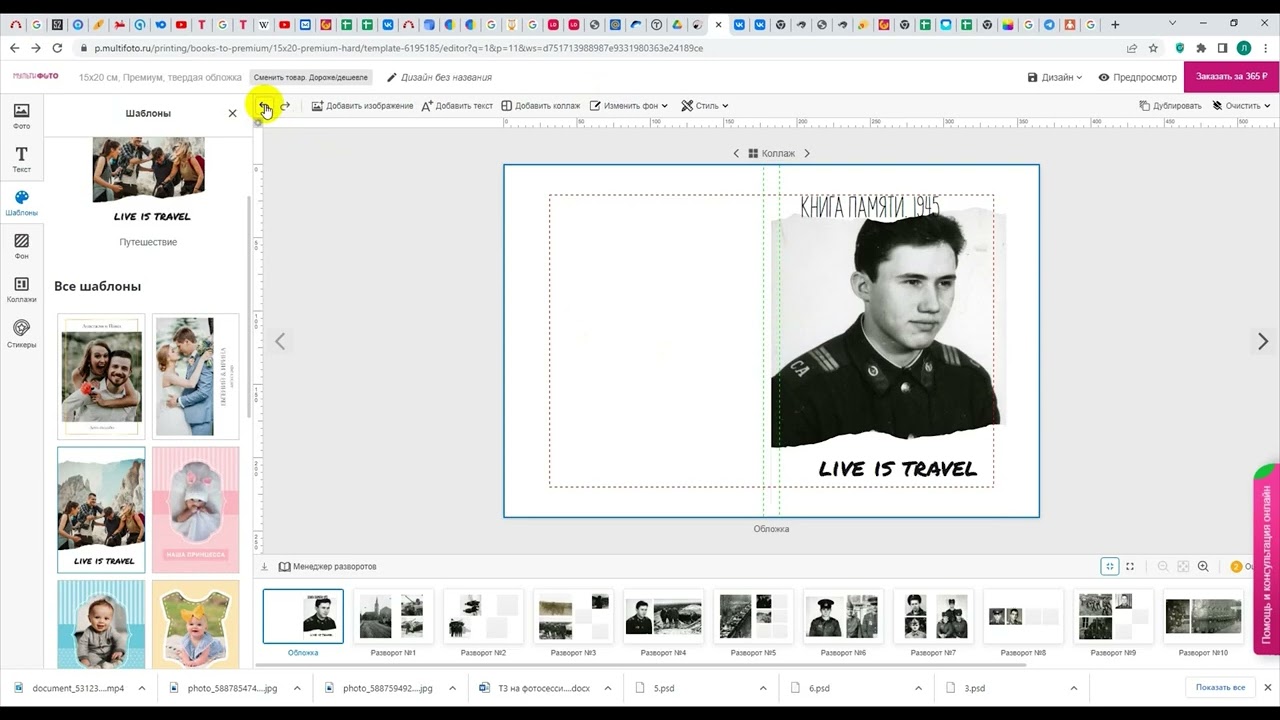The width and height of the screenshot is (1280, 720).
Task: Open the 5.psd download options arrow
Action: point(763,688)
